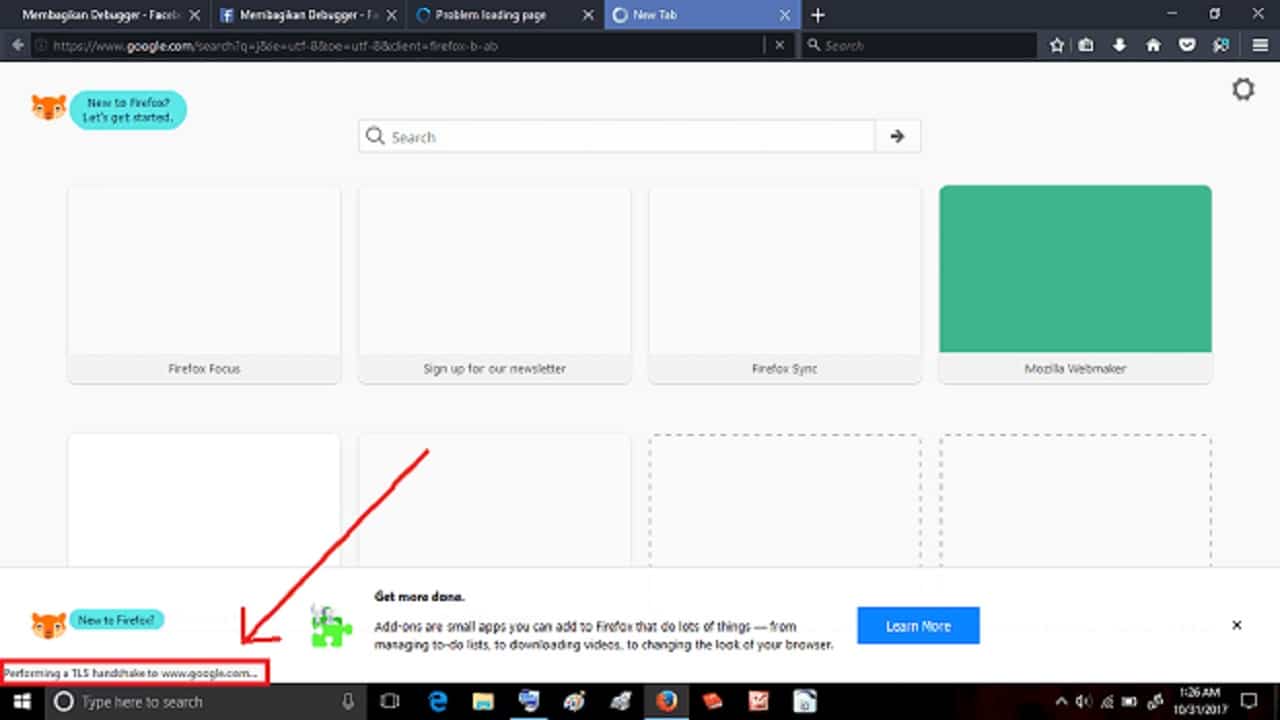
Task: Click the magnifying glass in the search field
Action: point(375,136)
